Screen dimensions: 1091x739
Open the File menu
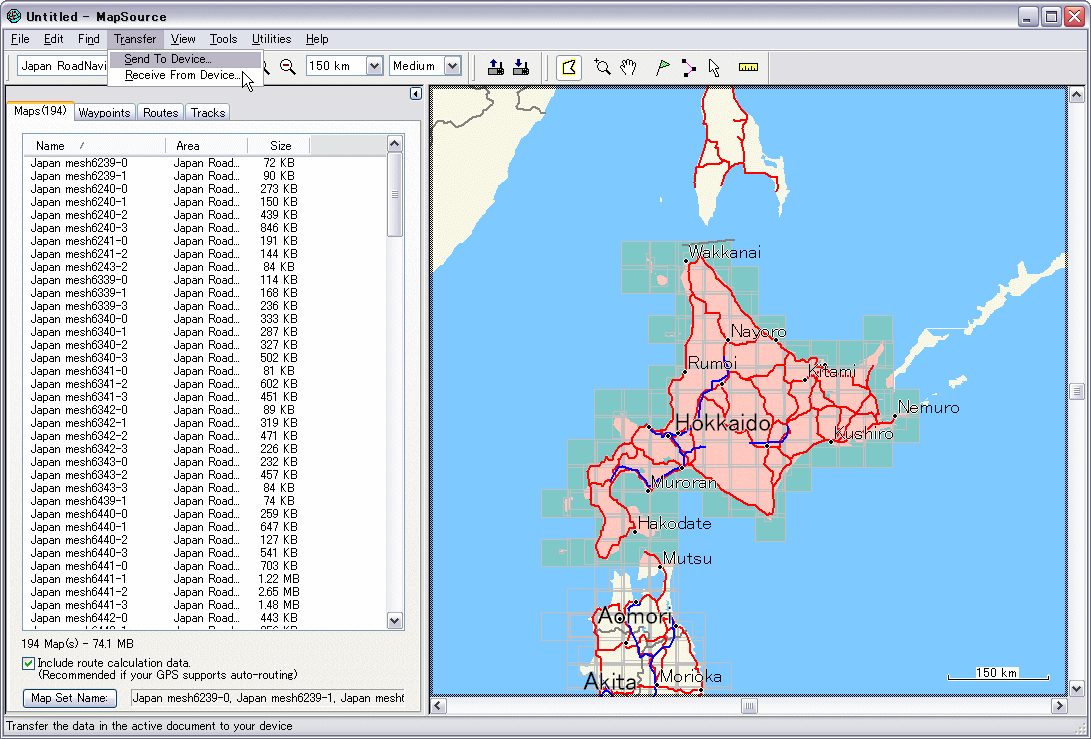(20, 39)
